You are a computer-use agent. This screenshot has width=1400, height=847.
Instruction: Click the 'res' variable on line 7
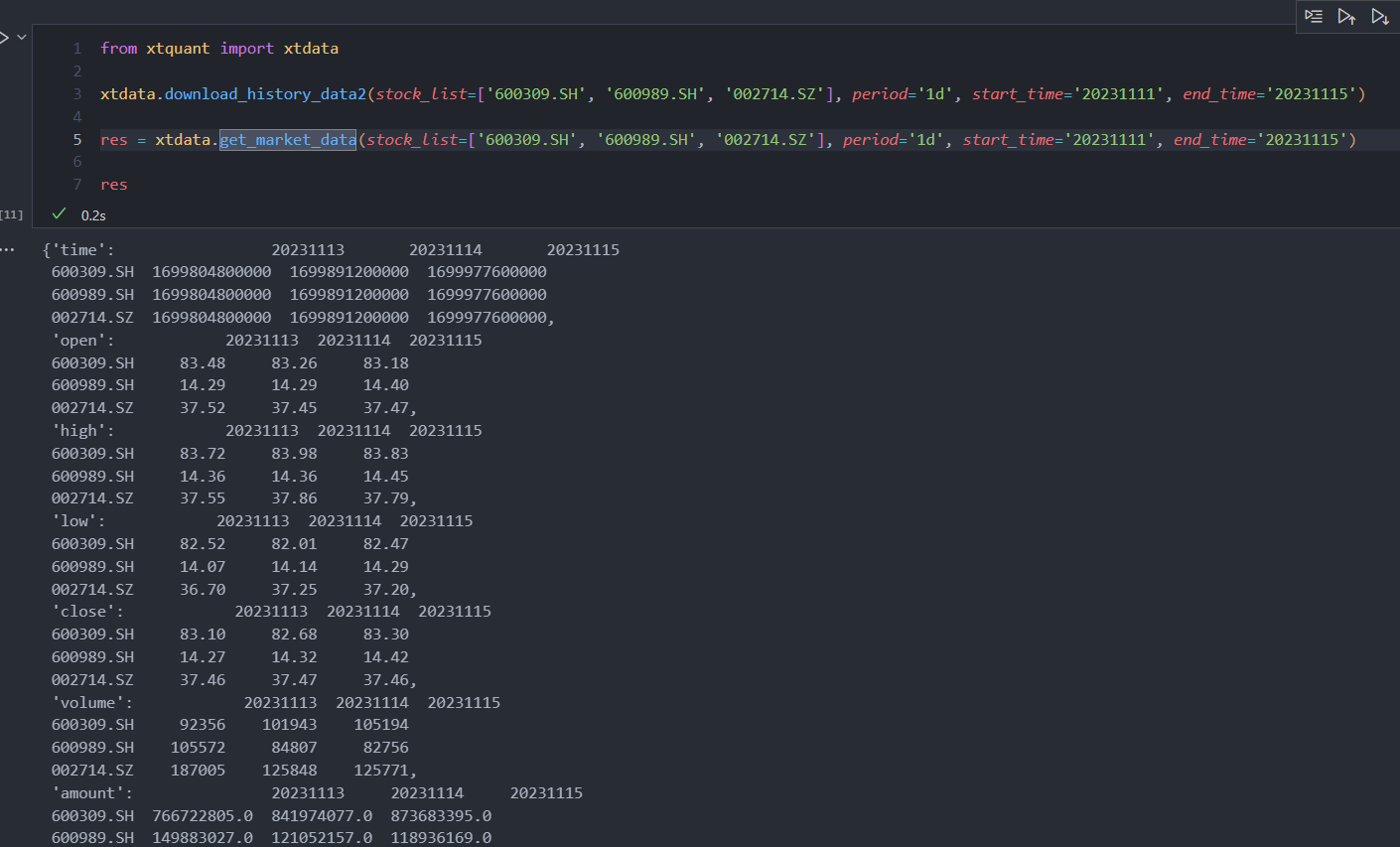point(114,184)
